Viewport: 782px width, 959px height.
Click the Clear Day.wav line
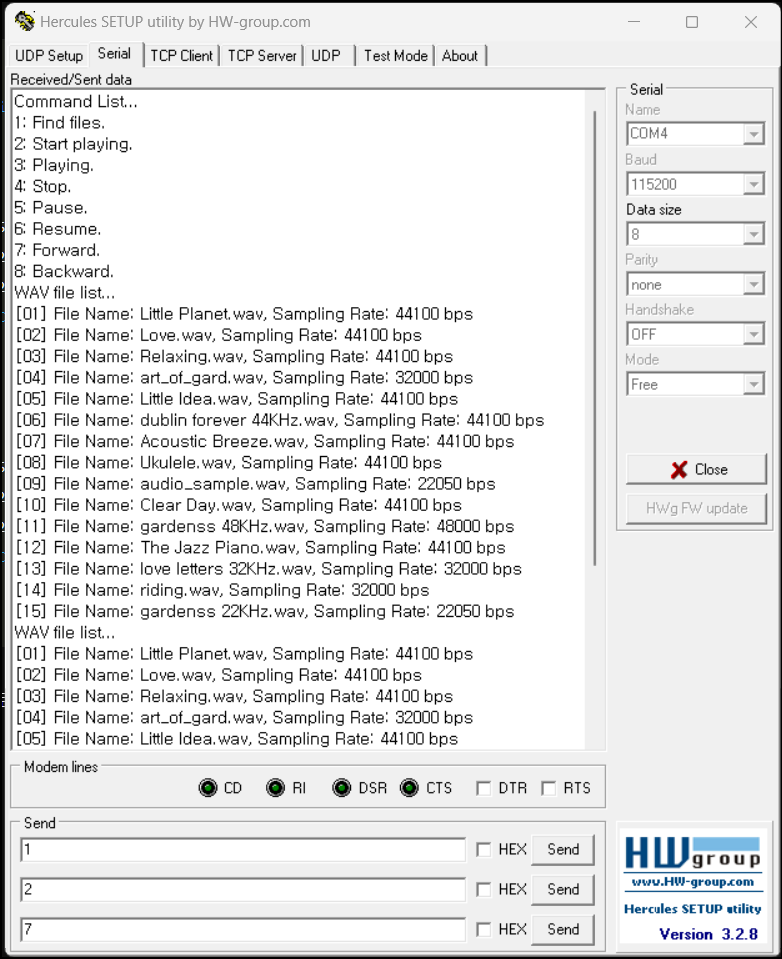[x=238, y=505]
